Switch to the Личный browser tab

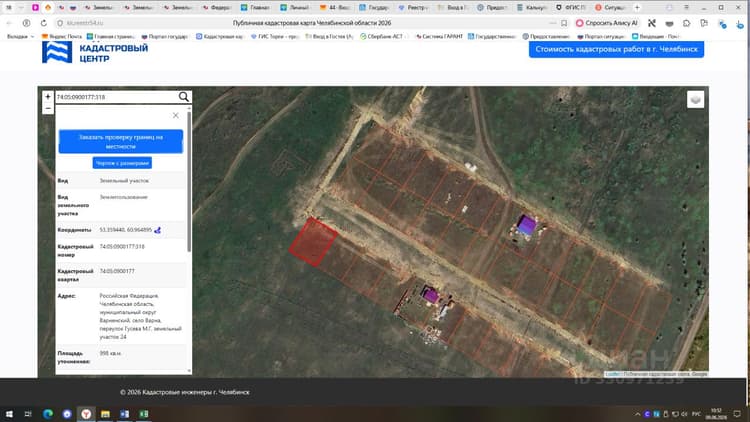pos(295,8)
